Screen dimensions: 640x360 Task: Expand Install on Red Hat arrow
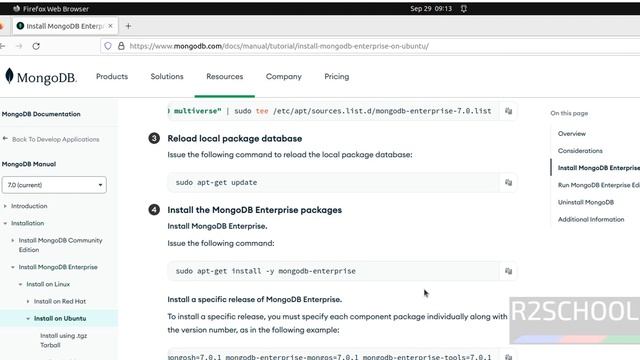tap(28, 302)
